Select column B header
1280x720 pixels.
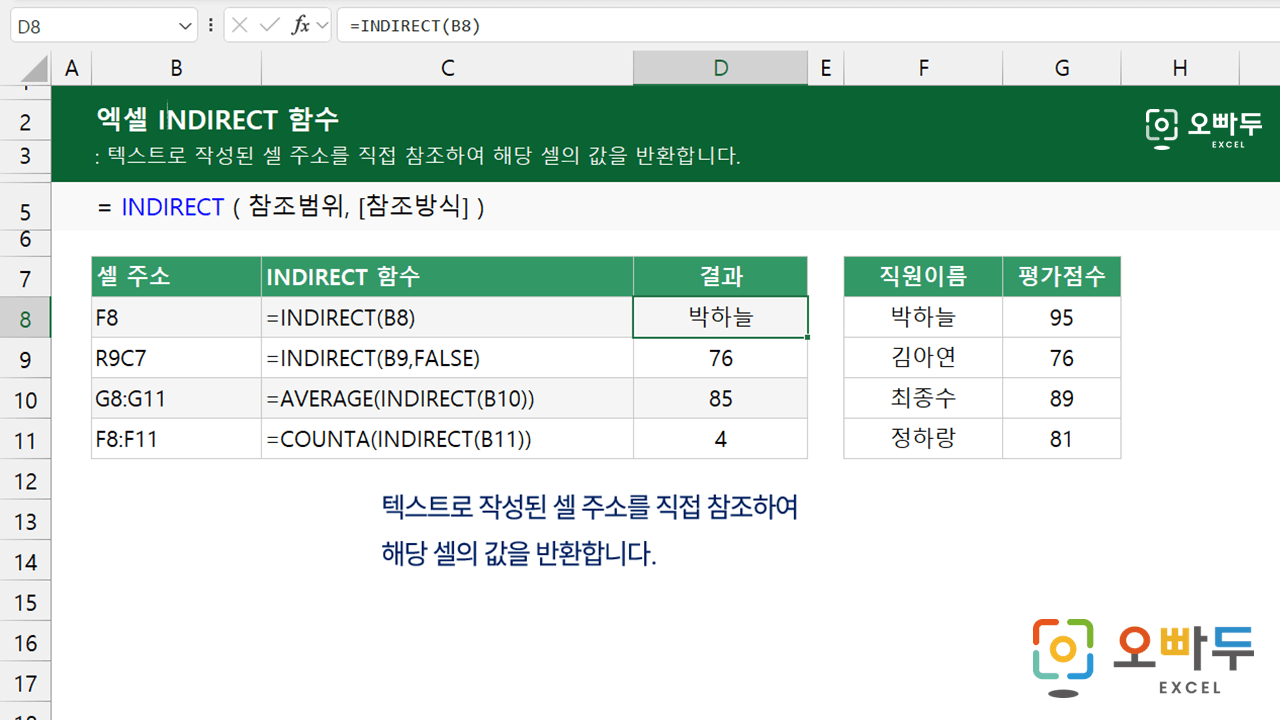(x=176, y=68)
